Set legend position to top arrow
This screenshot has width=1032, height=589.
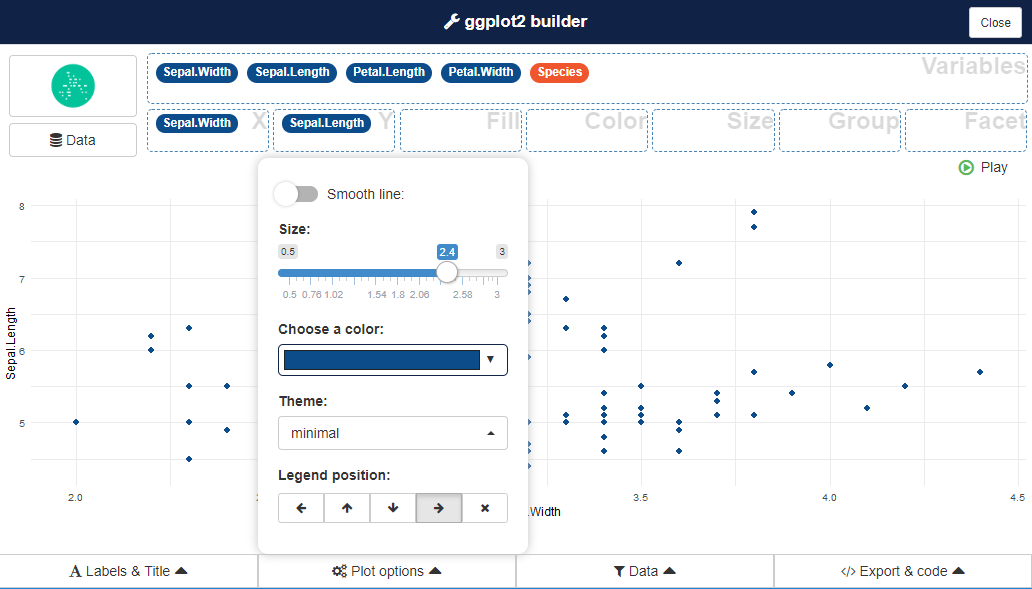click(x=347, y=508)
